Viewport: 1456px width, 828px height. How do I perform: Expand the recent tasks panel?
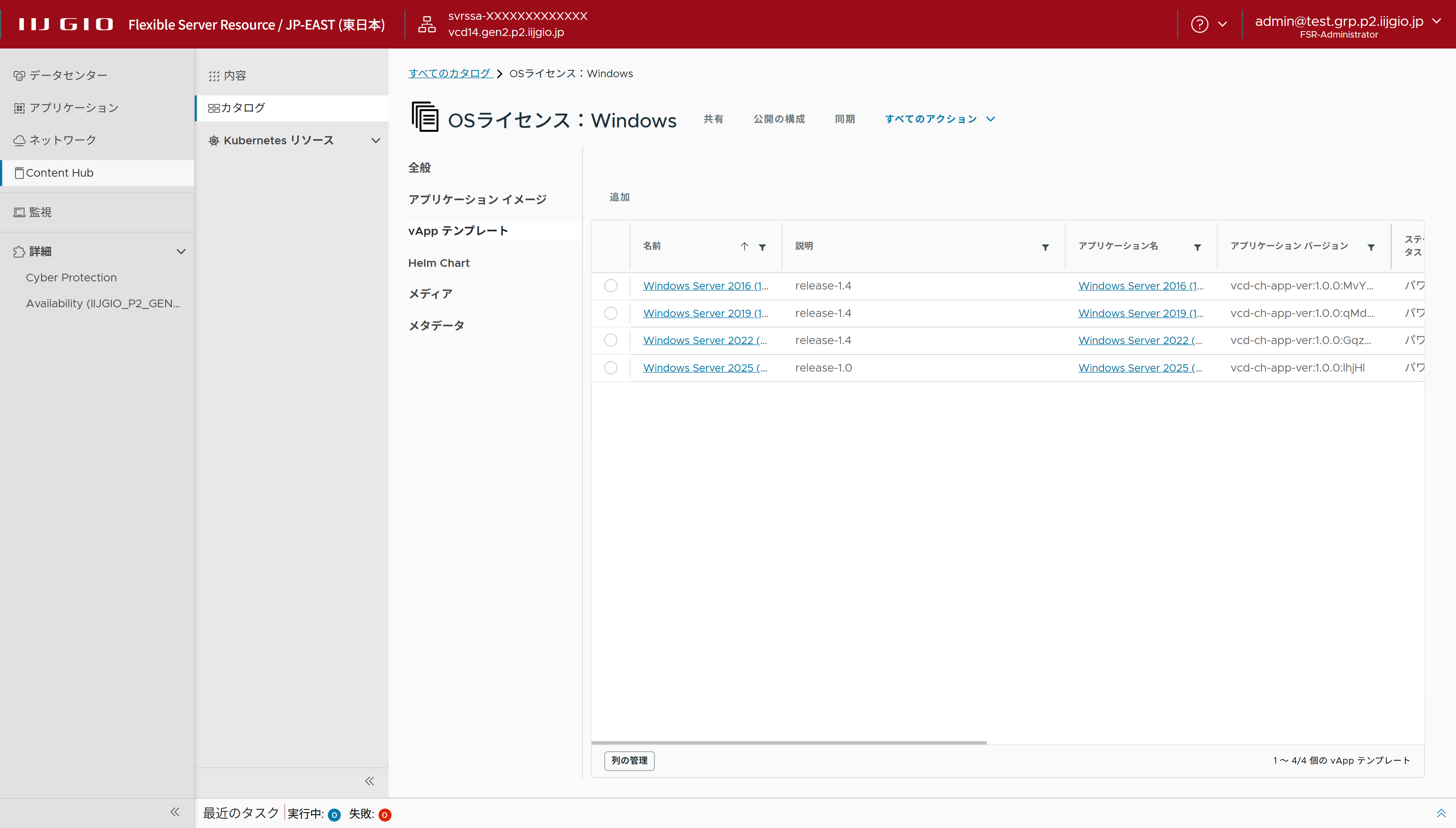point(1441,813)
